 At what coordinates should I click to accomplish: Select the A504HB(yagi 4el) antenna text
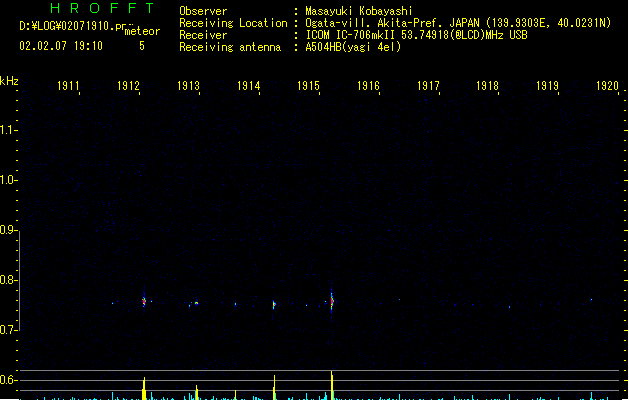tap(353, 47)
